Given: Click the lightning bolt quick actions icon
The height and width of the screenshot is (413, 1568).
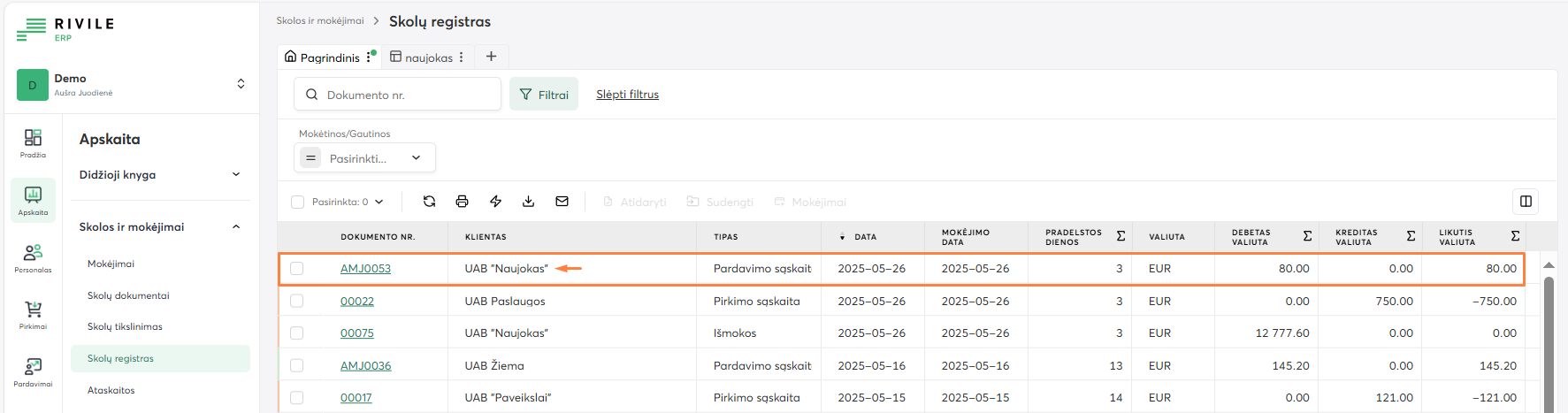Looking at the screenshot, I should coord(495,202).
